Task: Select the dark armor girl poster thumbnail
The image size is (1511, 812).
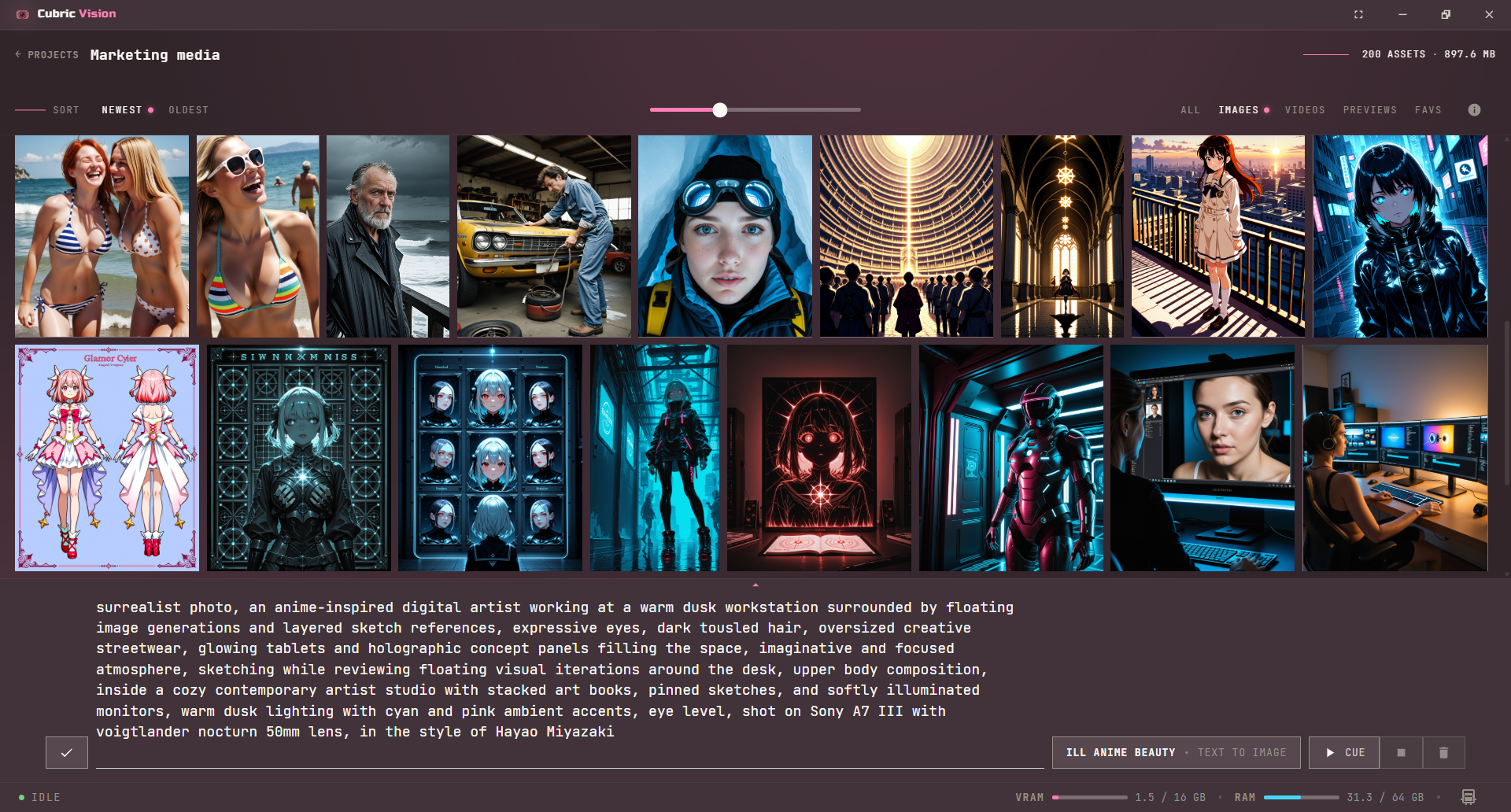Action: click(x=299, y=458)
